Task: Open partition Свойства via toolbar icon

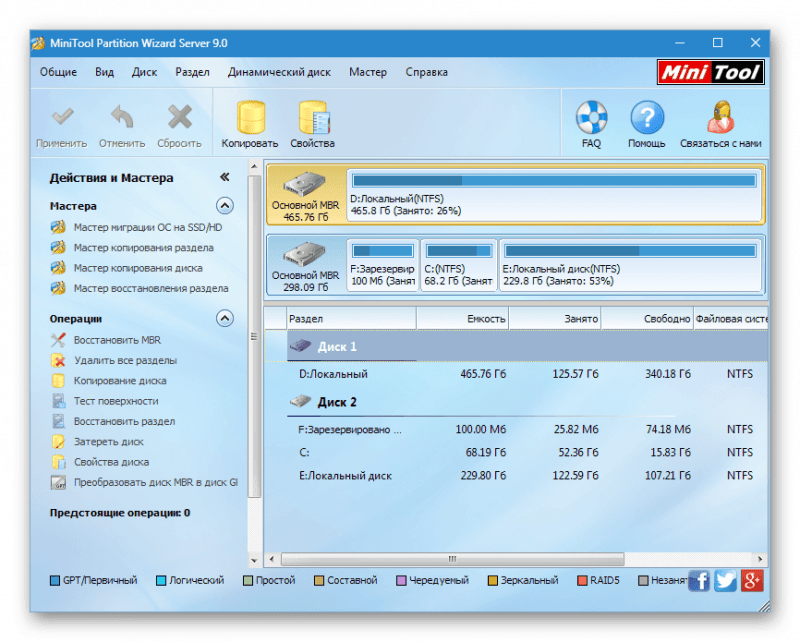Action: tap(316, 118)
